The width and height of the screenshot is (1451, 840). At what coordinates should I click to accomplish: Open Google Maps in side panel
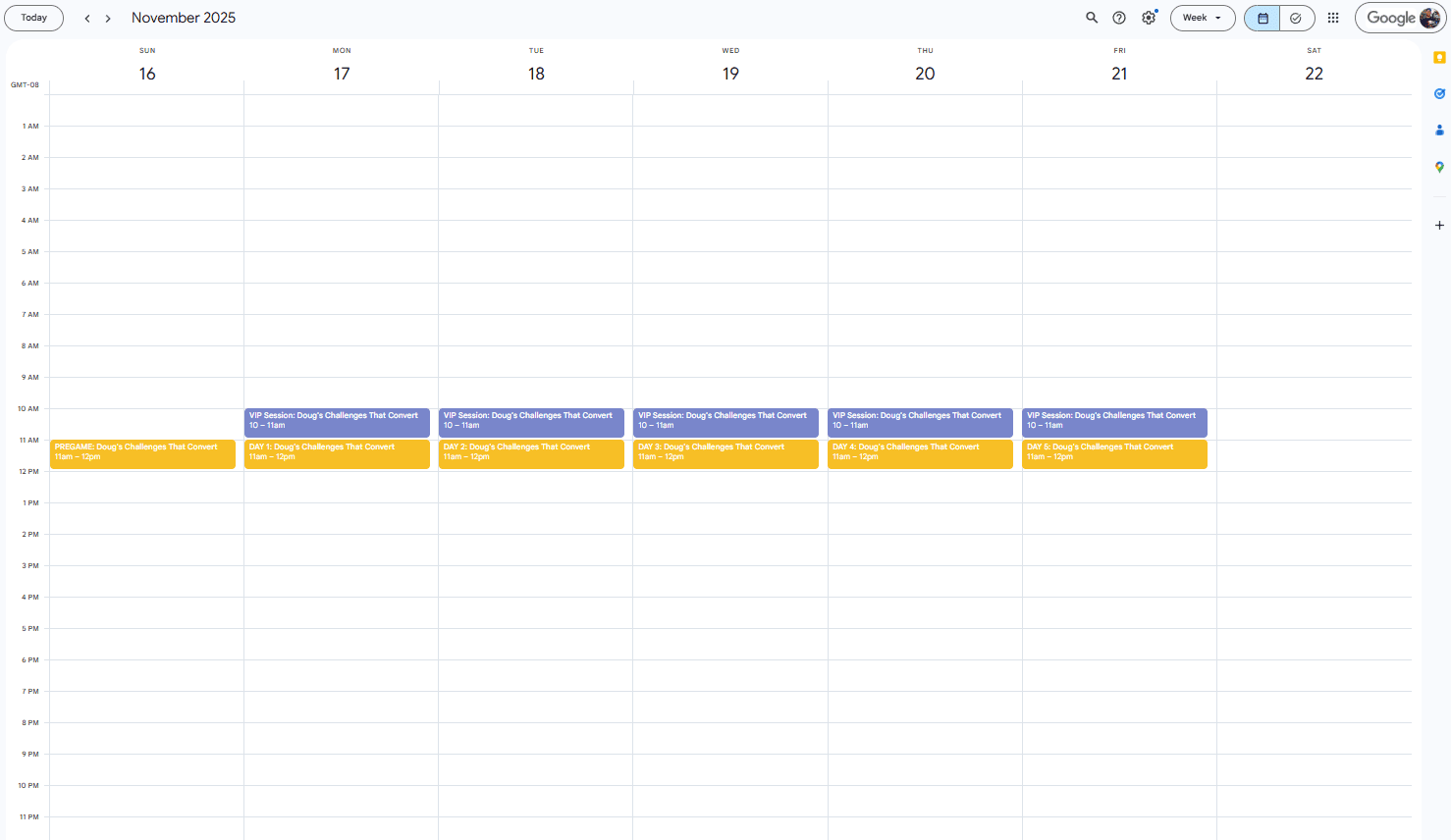click(x=1439, y=167)
